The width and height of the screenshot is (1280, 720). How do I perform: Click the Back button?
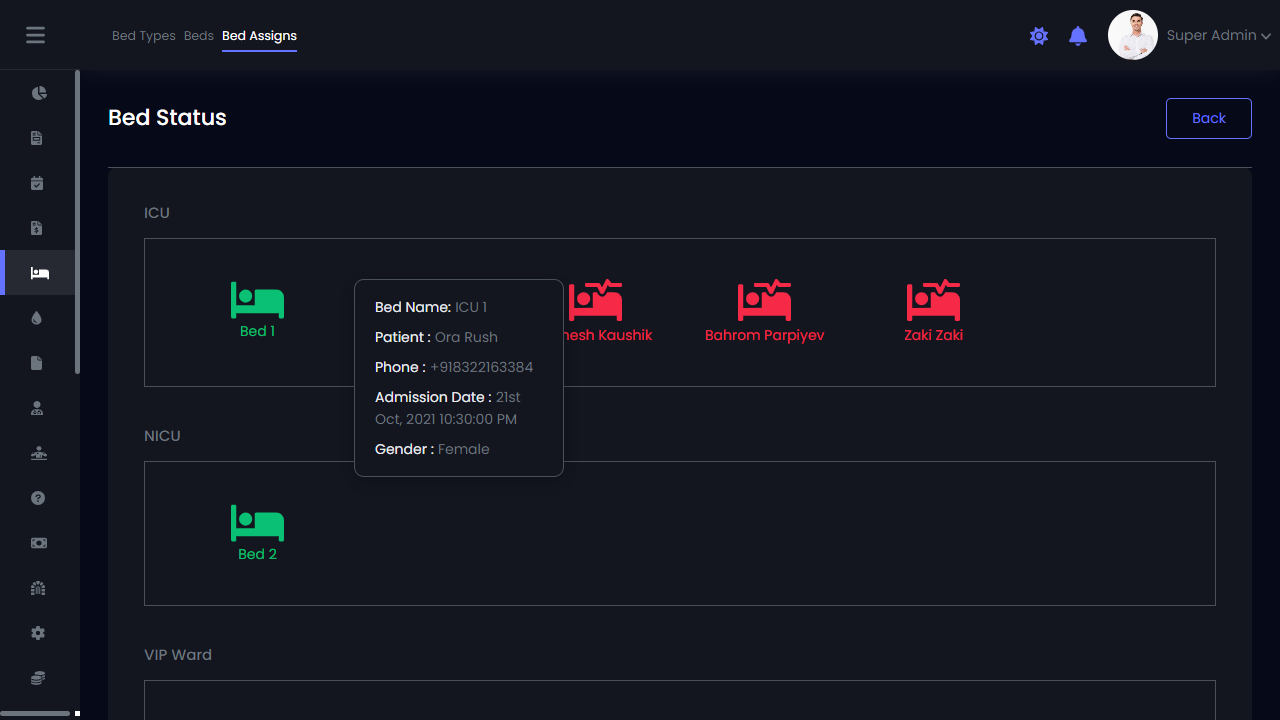[x=1208, y=118]
